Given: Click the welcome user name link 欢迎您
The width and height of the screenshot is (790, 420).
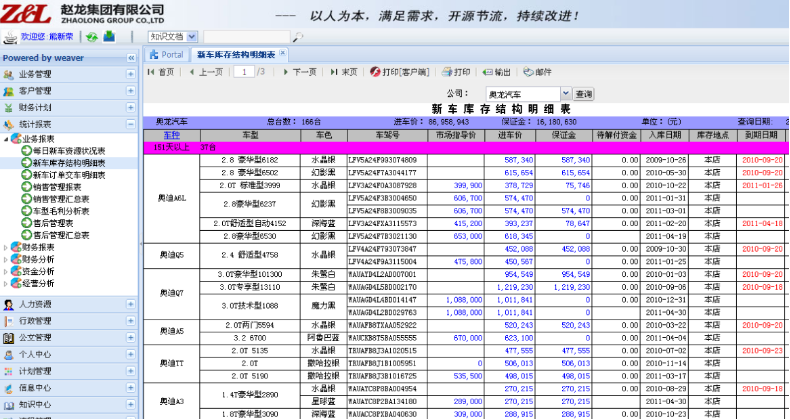Looking at the screenshot, I should coord(47,37).
